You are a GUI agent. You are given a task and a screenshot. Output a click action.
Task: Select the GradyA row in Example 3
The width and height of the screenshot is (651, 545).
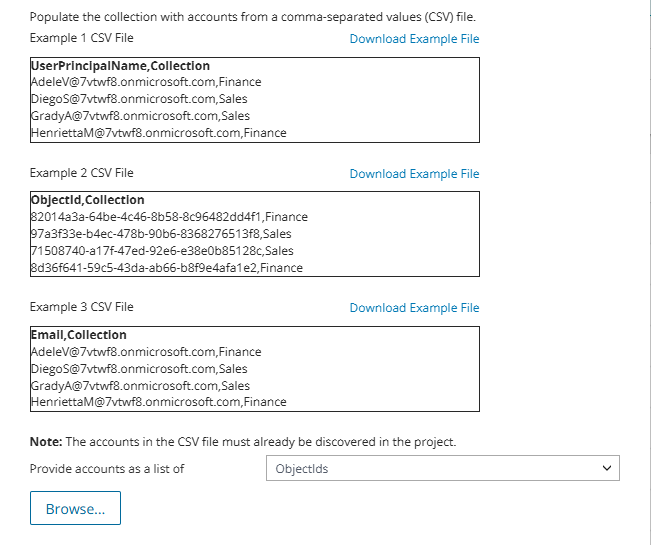click(140, 386)
